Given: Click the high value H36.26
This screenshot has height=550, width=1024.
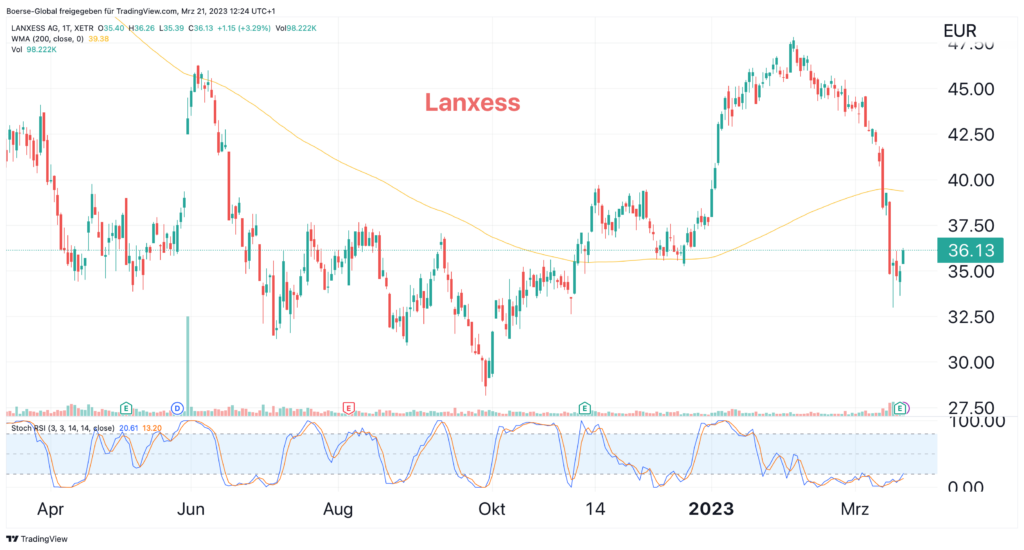Looking at the screenshot, I should coord(142,28).
